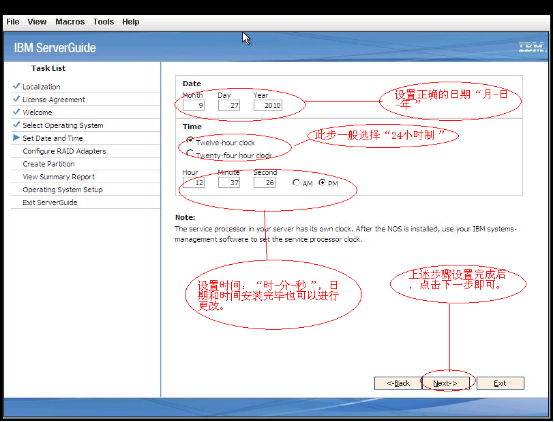Click the Time section heading

click(192, 127)
